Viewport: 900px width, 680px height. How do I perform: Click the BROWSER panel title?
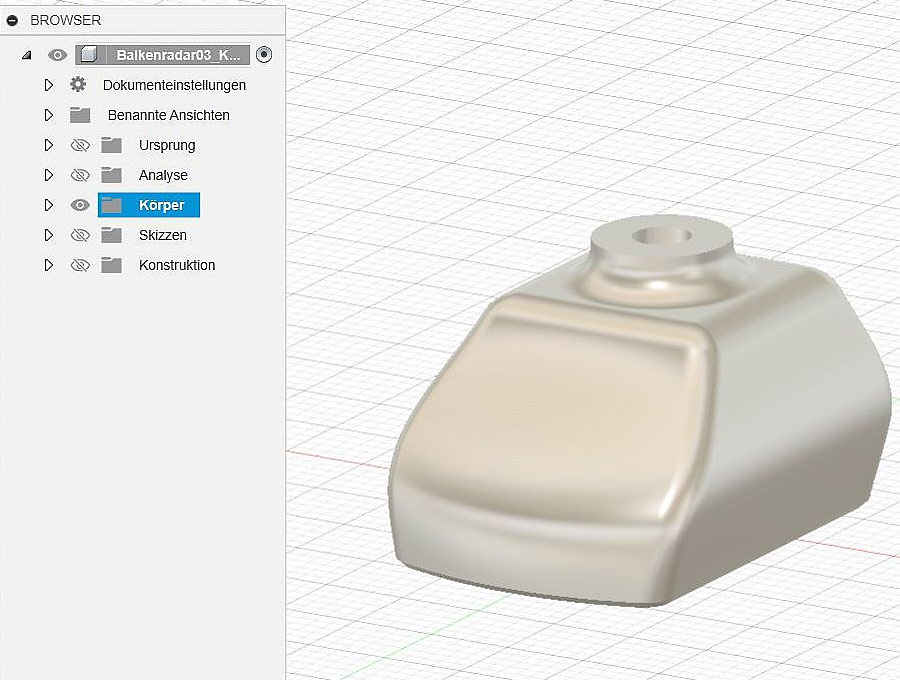point(65,20)
